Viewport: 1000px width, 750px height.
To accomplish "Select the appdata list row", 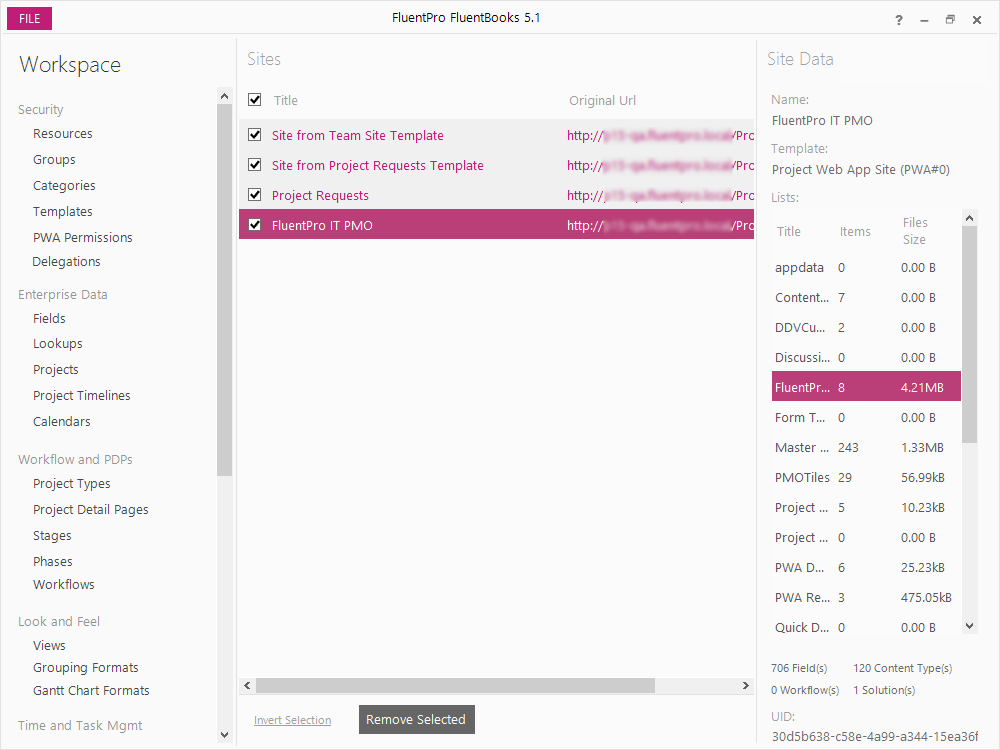I will click(x=866, y=268).
